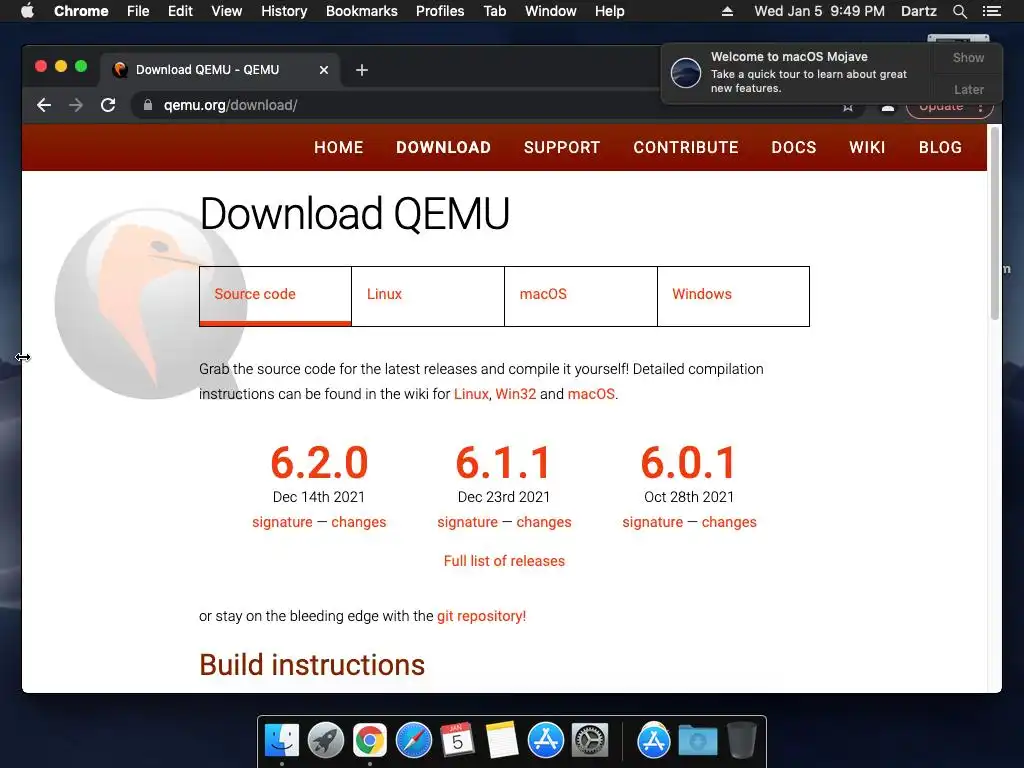Open CONTRIBUTE in site navigation
Viewport: 1024px width, 768px height.
tap(686, 148)
